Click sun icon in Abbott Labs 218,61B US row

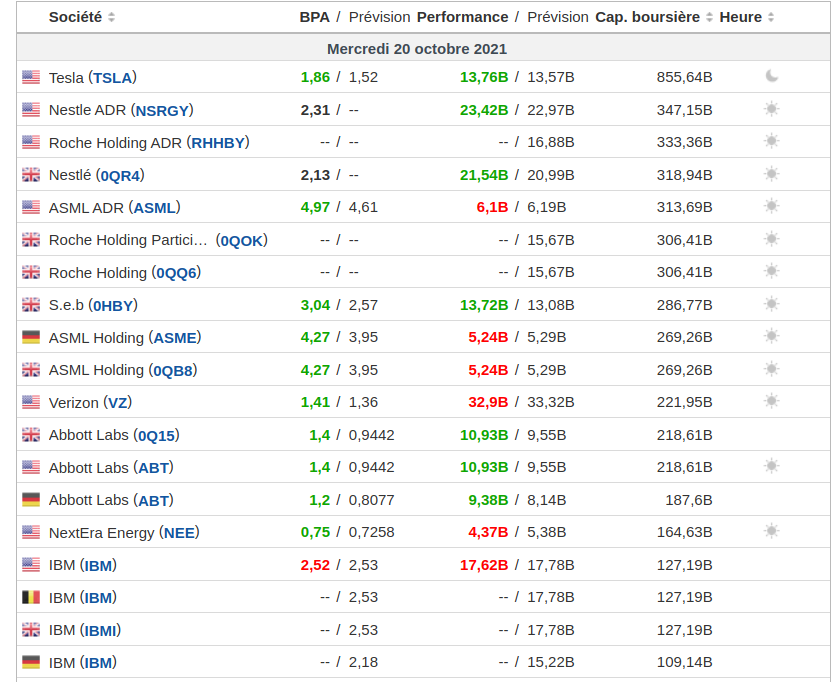771,466
